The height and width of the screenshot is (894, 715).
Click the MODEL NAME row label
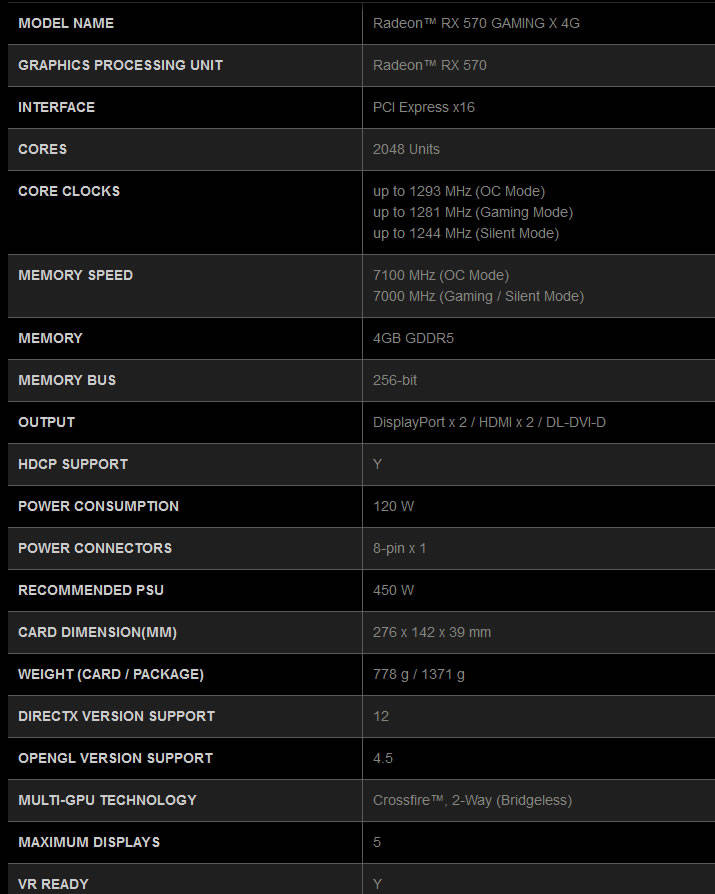(66, 23)
